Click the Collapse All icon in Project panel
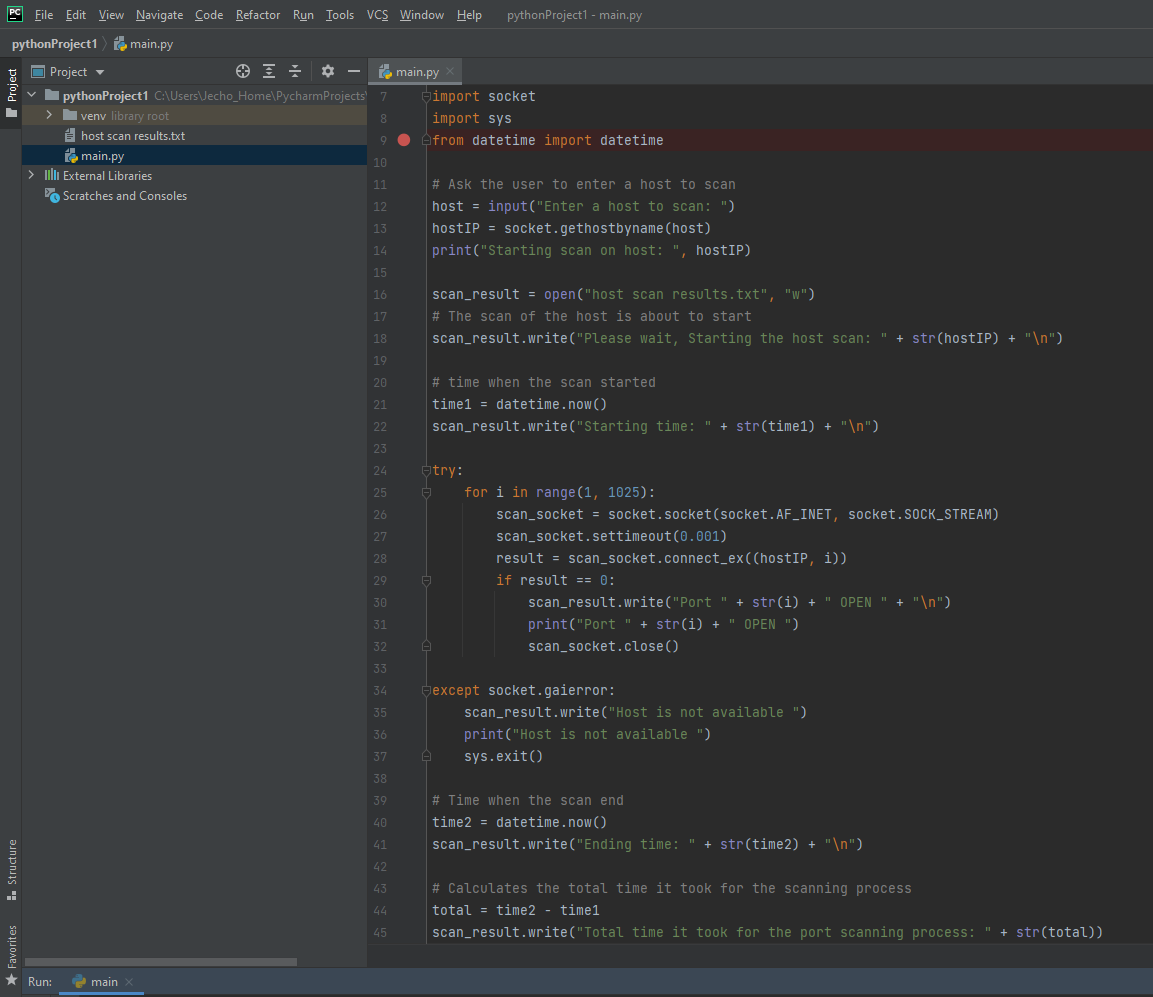 [295, 71]
